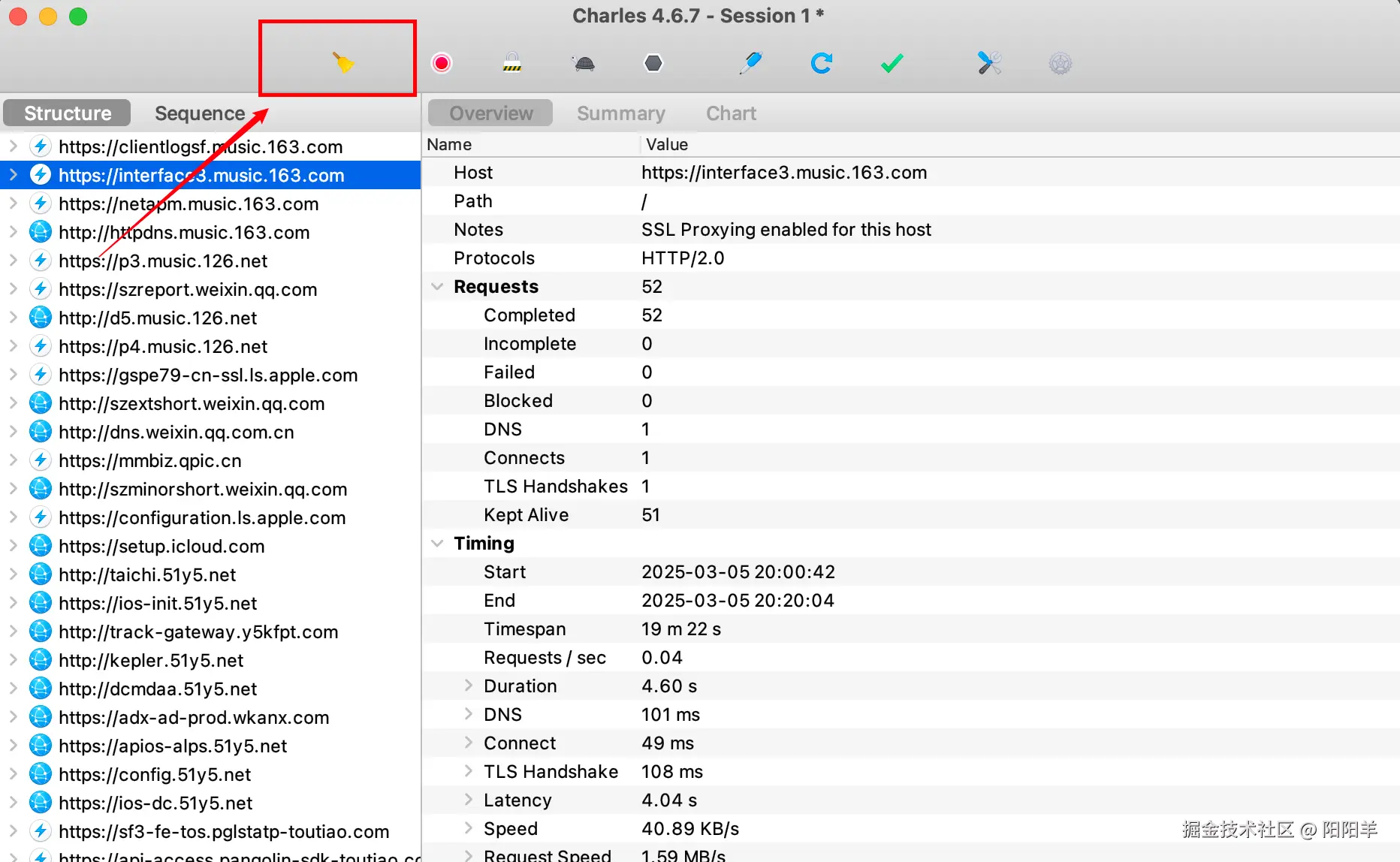
Task: Click the End time 2025-03-05 20:20:04
Action: coord(738,600)
